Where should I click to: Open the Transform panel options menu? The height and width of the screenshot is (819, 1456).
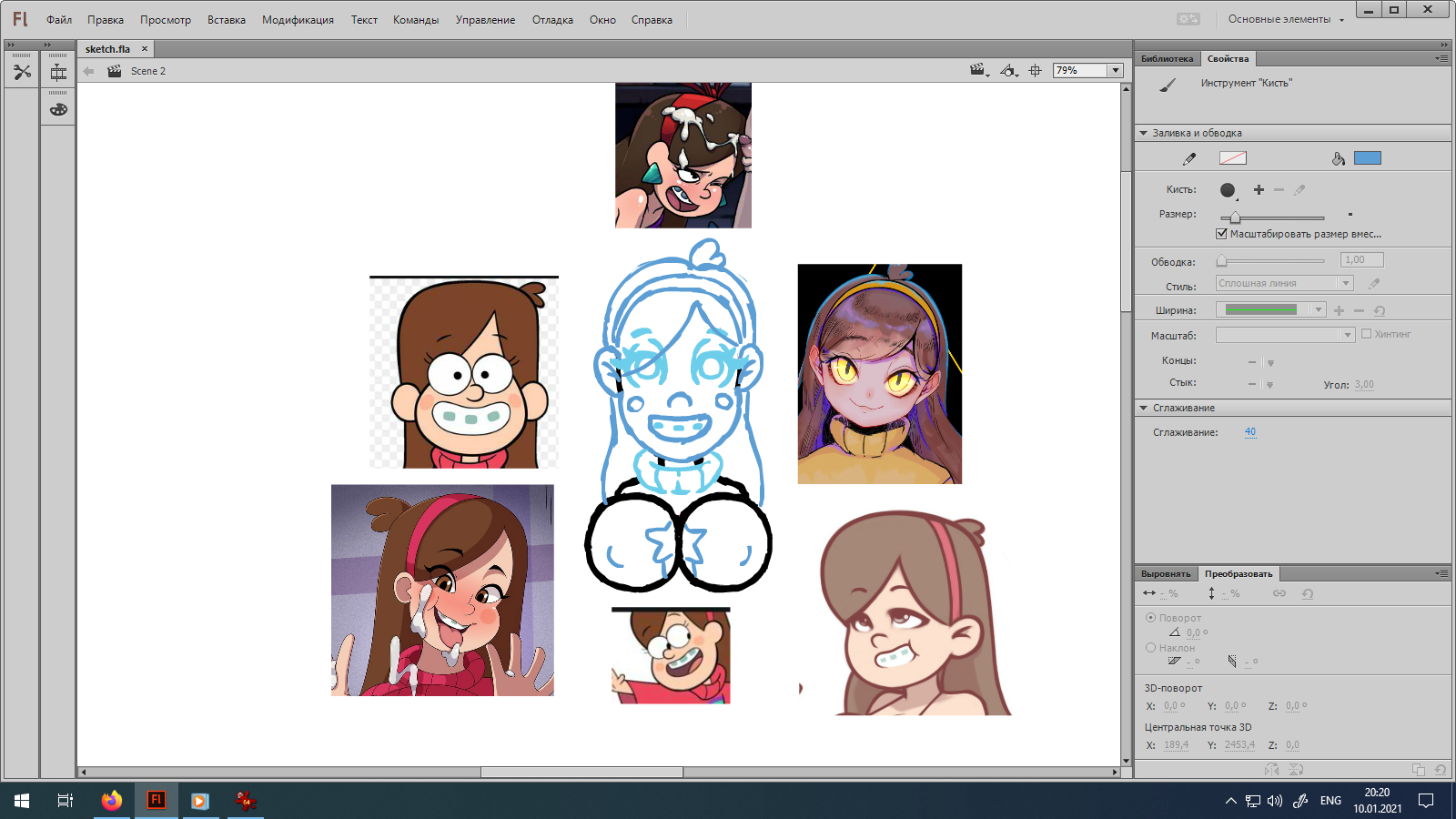click(x=1441, y=573)
